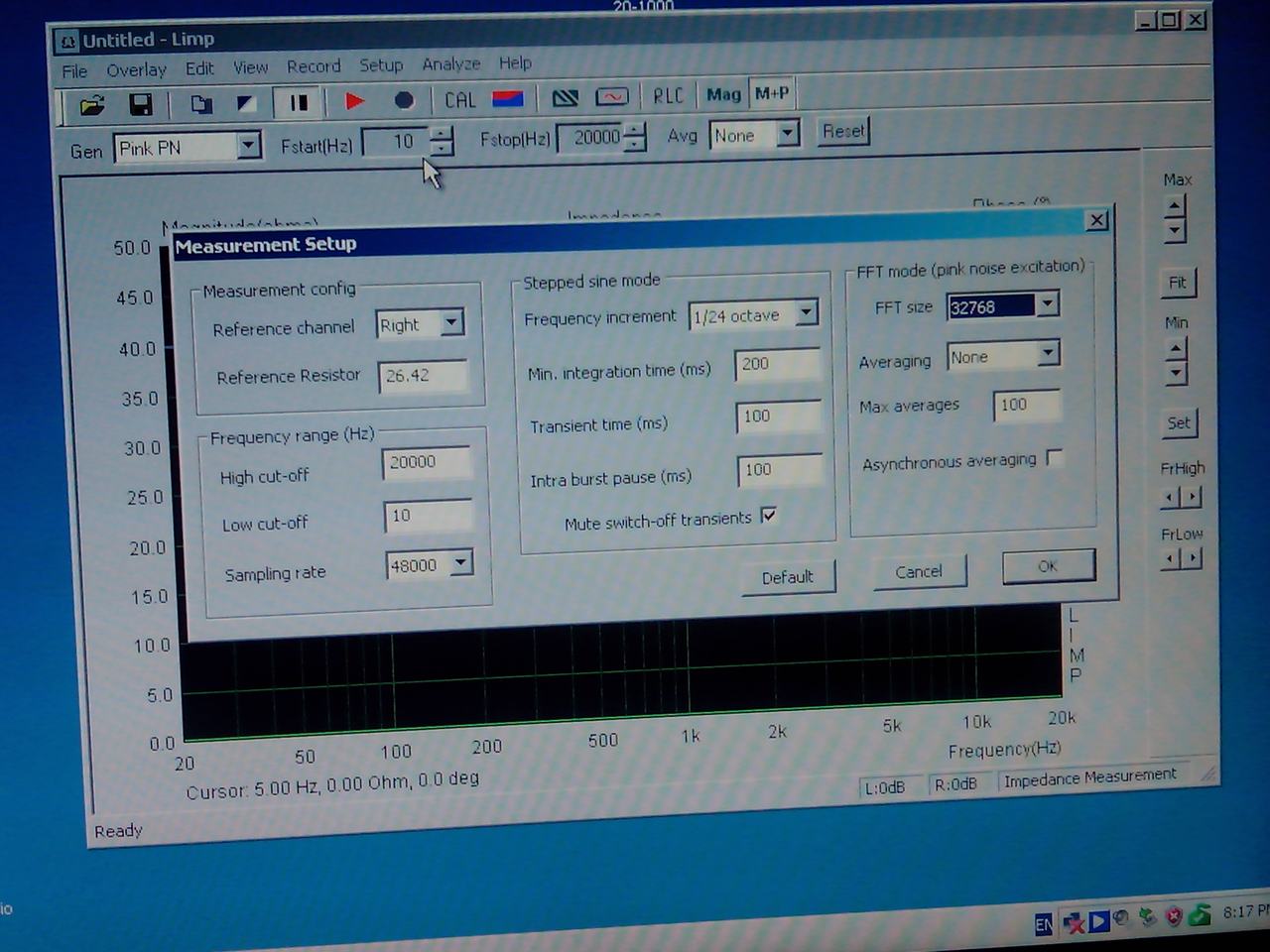Click the EN language indicator in the tray

(1043, 924)
